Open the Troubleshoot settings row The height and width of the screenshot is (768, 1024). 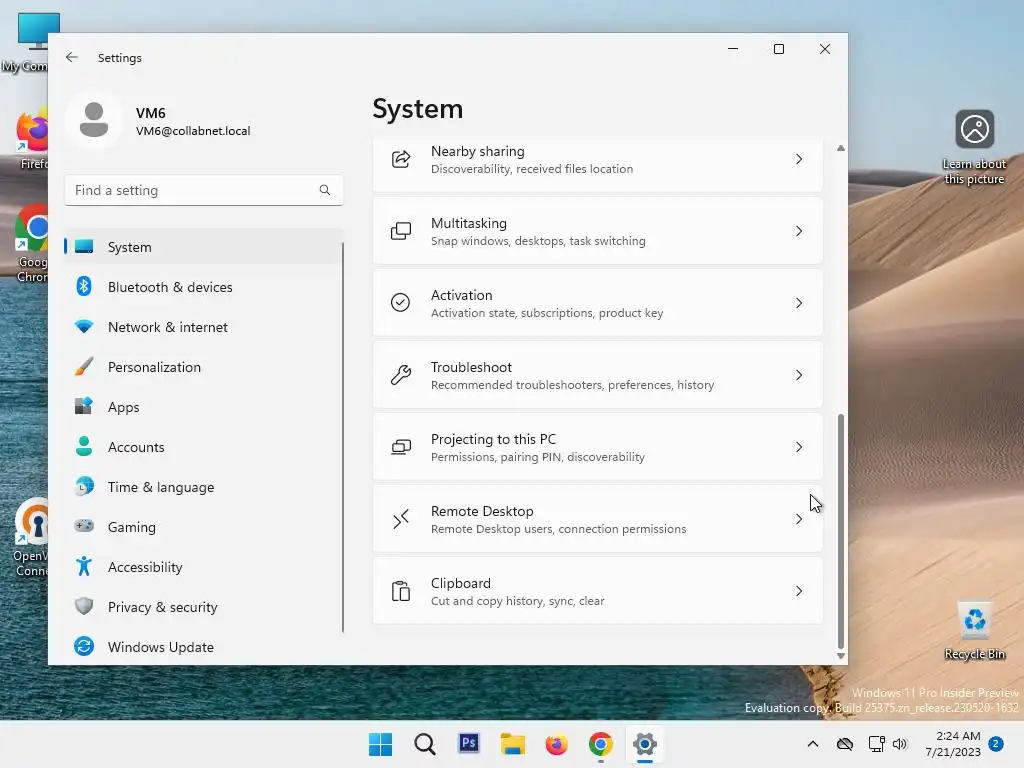pyautogui.click(x=598, y=375)
